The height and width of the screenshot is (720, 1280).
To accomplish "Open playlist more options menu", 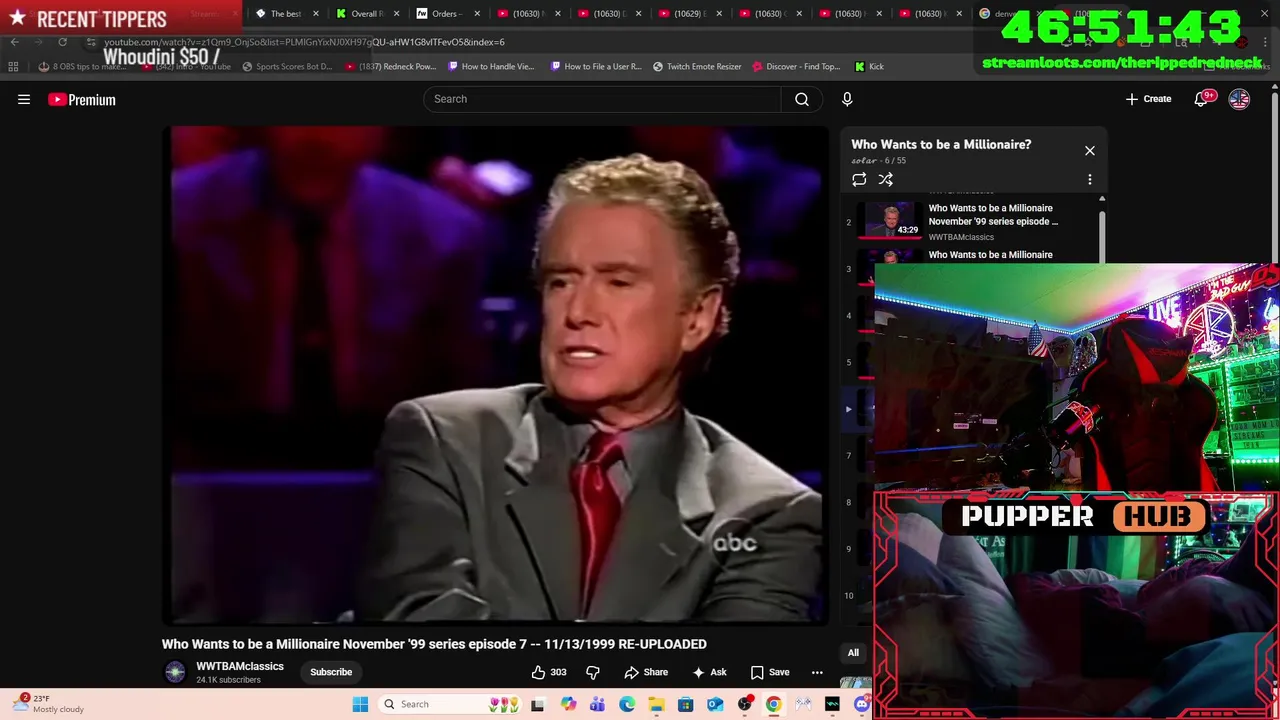I will click(x=1090, y=180).
